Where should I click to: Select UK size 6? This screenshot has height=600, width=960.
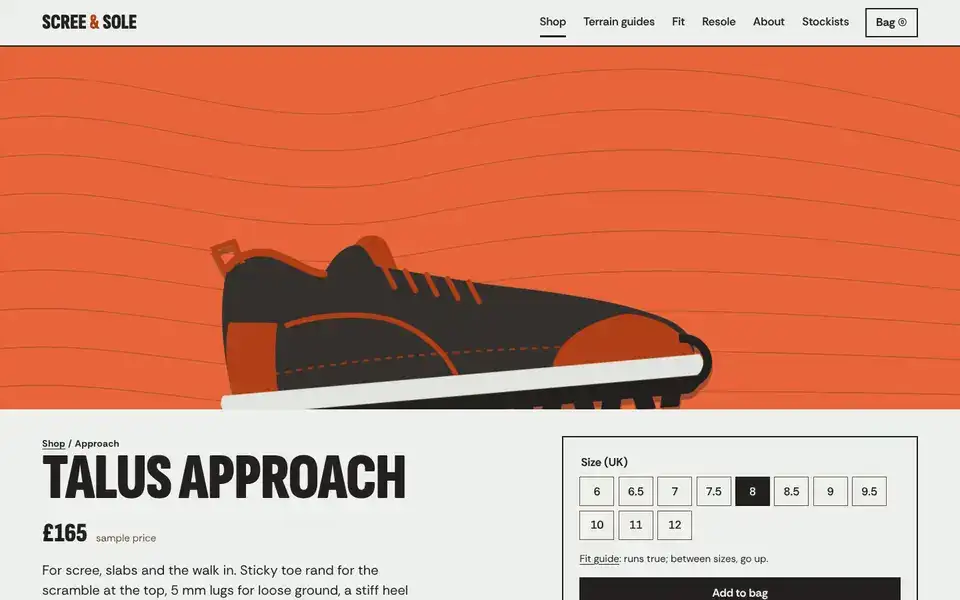(x=596, y=491)
